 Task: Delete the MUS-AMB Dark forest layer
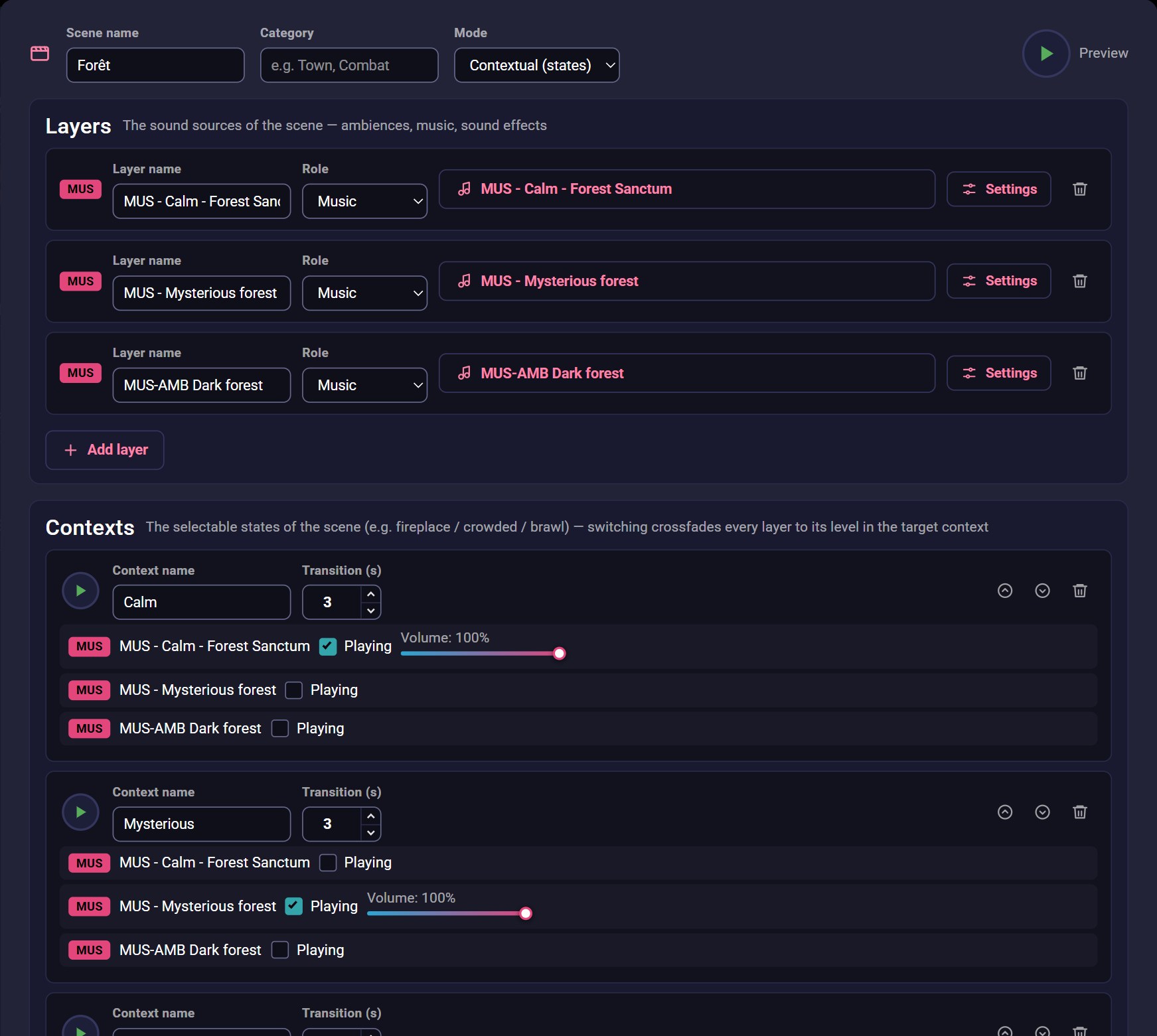pyautogui.click(x=1079, y=373)
